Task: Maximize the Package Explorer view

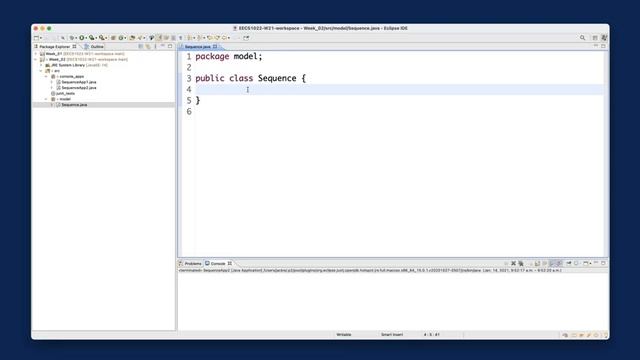Action: coord(170,46)
